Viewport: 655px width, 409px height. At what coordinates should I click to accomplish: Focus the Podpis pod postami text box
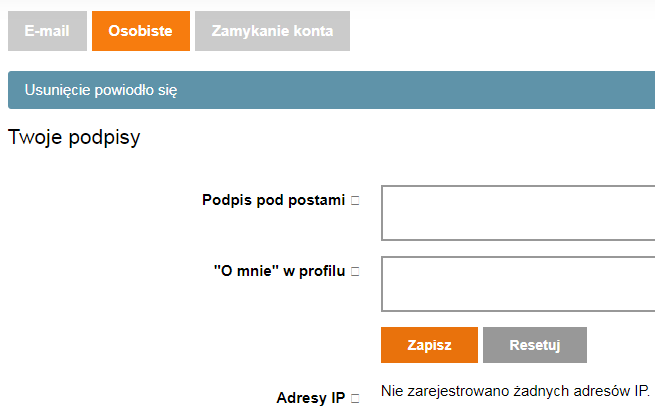click(x=517, y=212)
